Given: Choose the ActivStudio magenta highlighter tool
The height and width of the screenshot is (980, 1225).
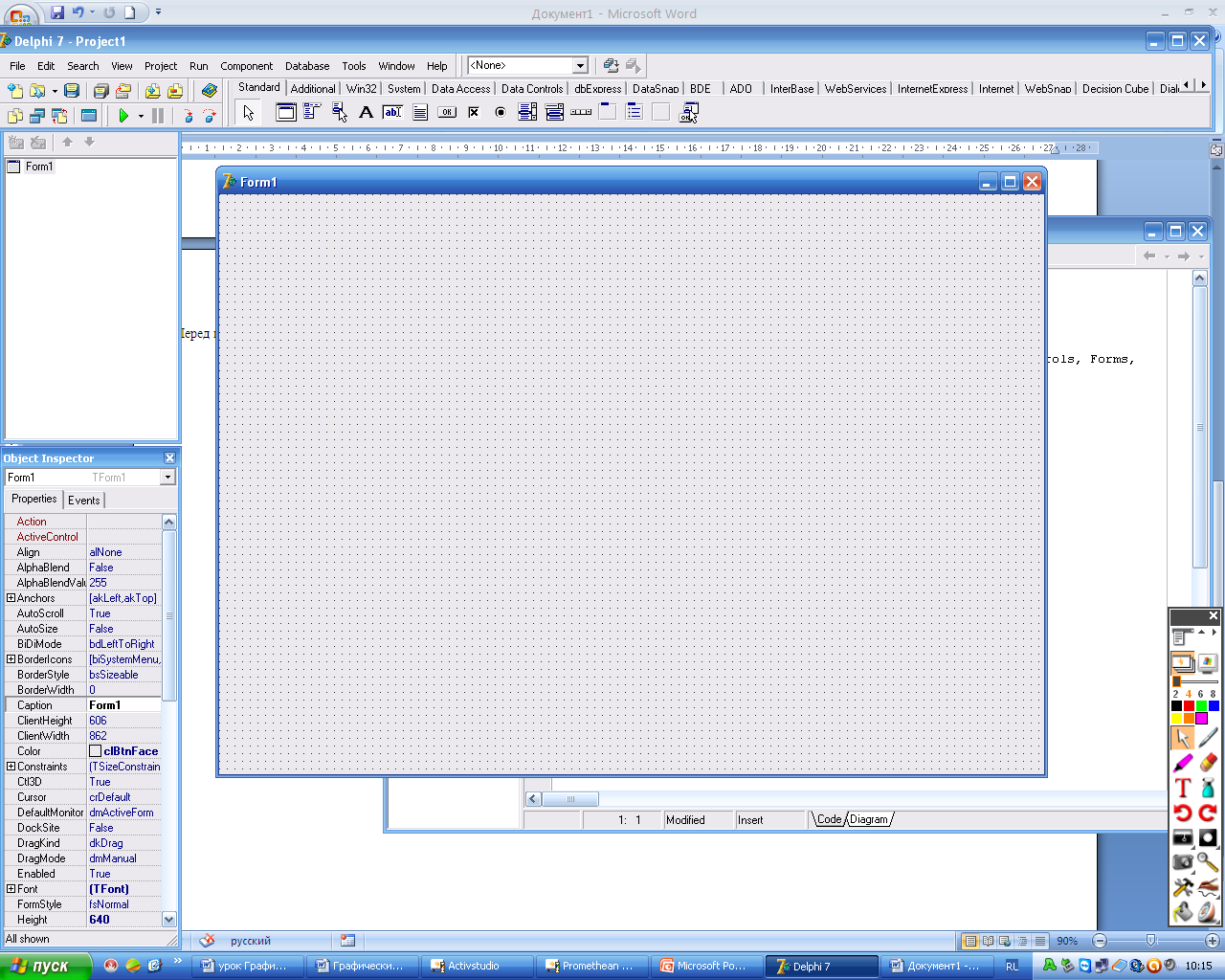Looking at the screenshot, I should click(1183, 763).
